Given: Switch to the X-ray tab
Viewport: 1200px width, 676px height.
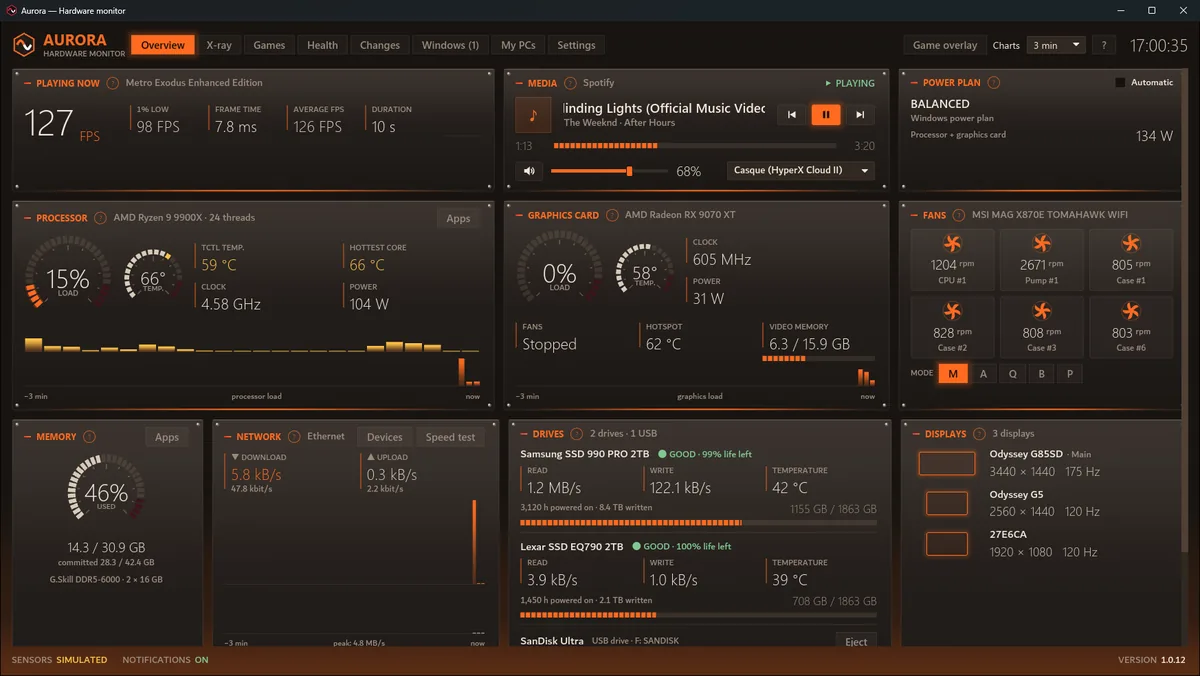Looking at the screenshot, I should (219, 45).
